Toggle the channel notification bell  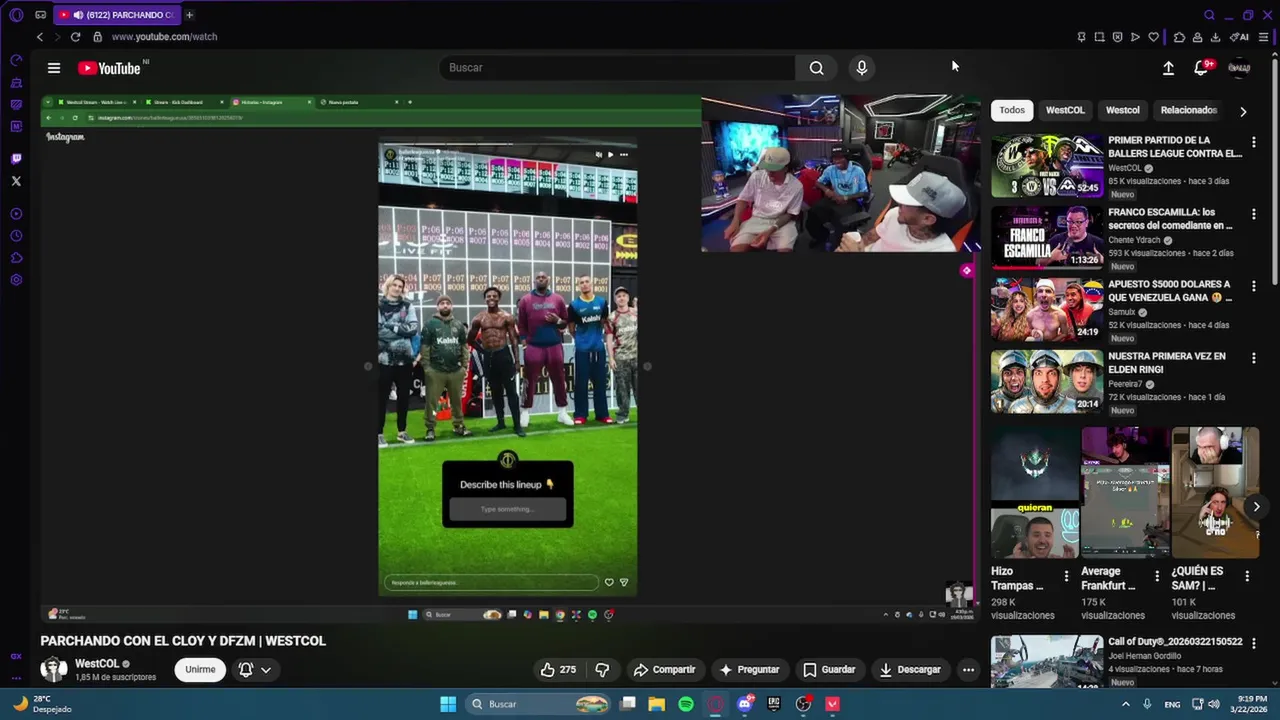click(245, 670)
